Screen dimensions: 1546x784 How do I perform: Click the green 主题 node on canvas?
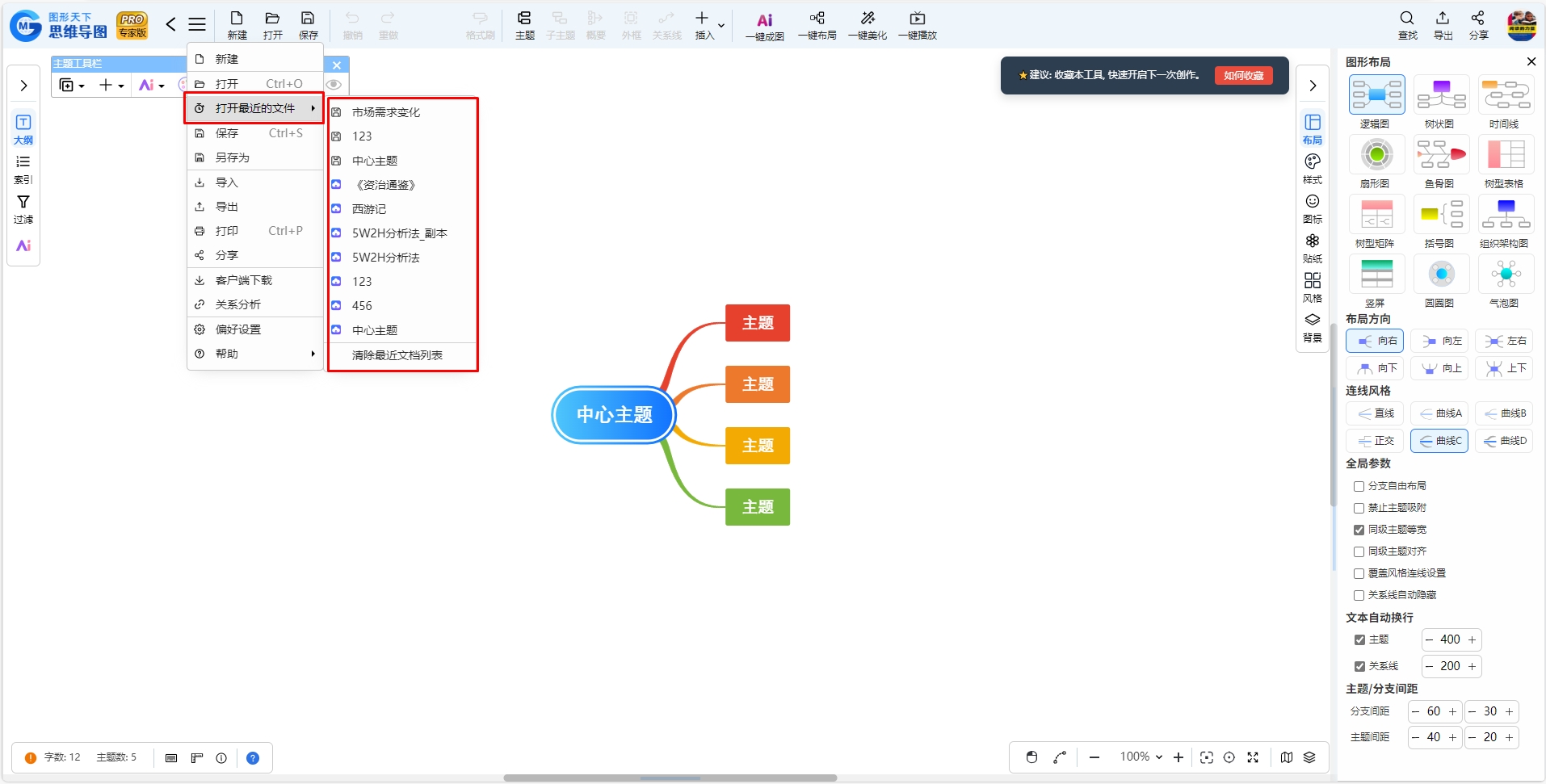(757, 507)
